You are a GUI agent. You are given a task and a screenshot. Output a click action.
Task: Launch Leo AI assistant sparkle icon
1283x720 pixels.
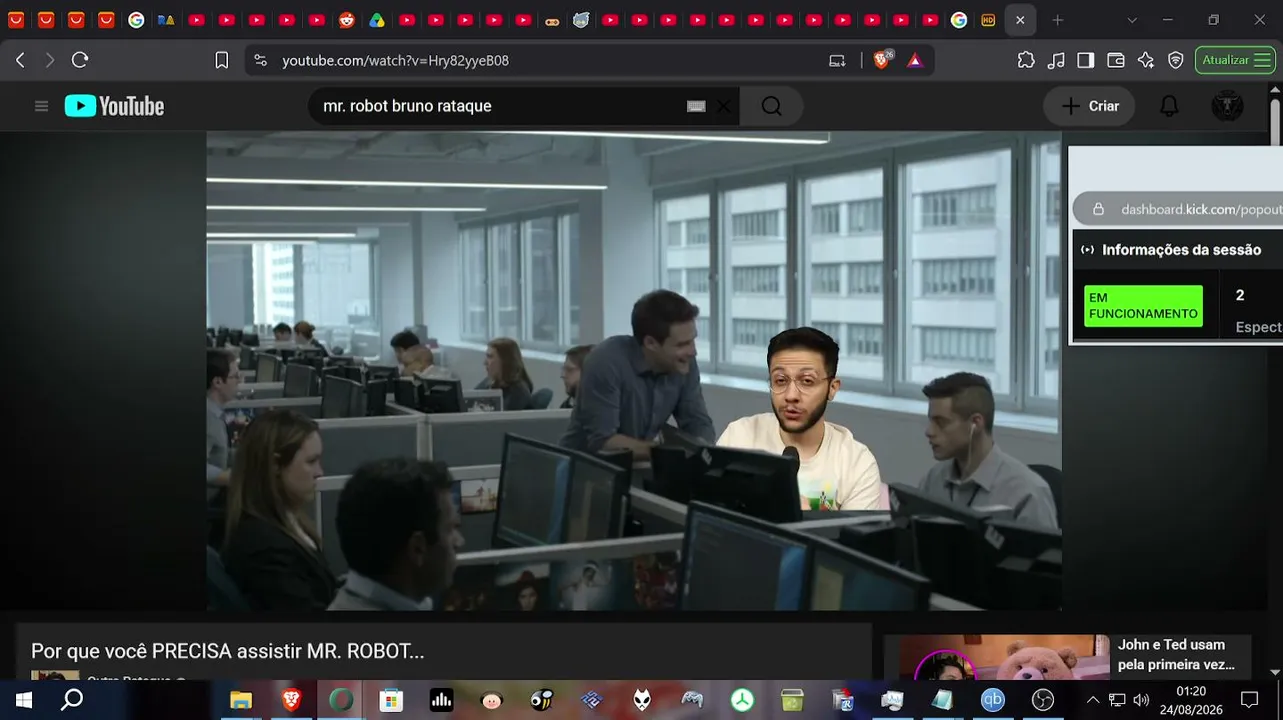(x=1146, y=60)
